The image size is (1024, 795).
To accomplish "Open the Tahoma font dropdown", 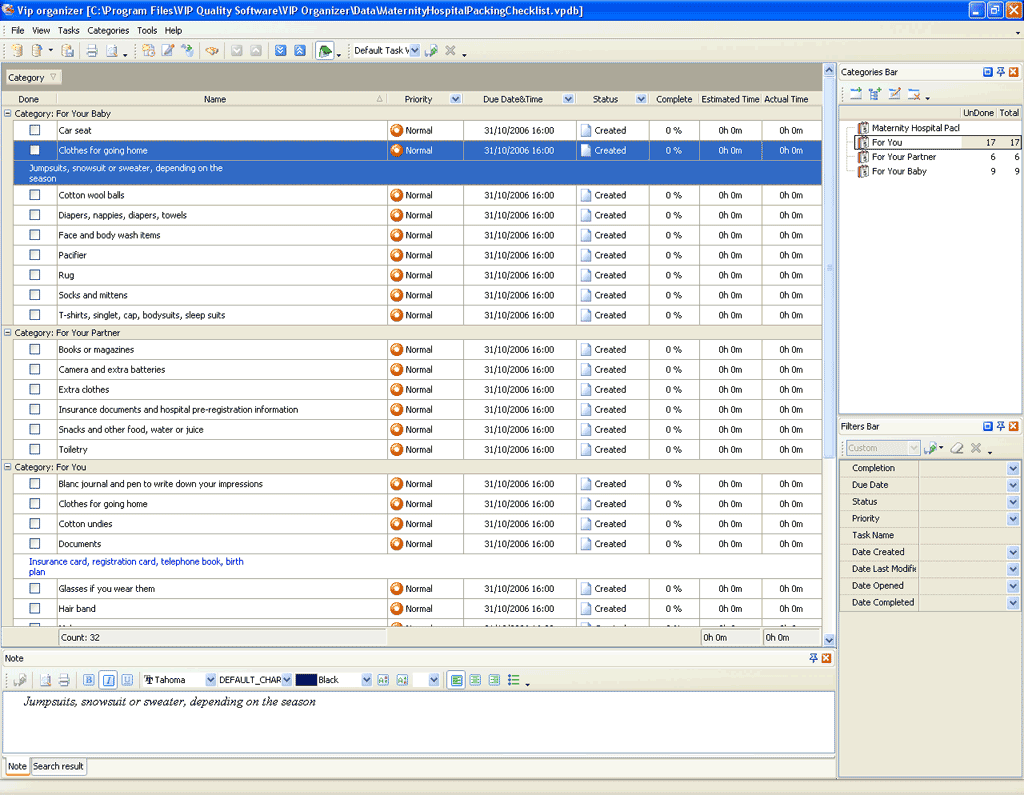I will (x=210, y=680).
